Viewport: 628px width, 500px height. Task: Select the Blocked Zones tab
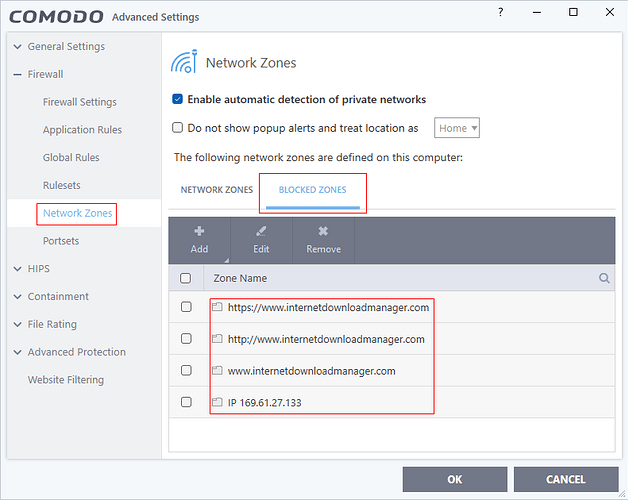click(312, 190)
